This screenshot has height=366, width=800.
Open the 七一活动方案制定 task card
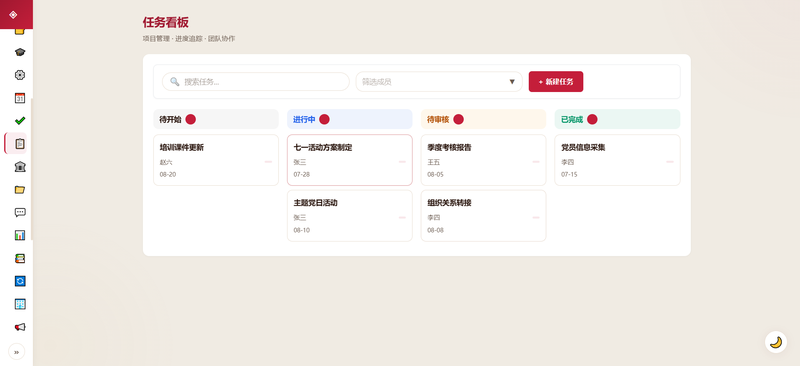(349, 160)
